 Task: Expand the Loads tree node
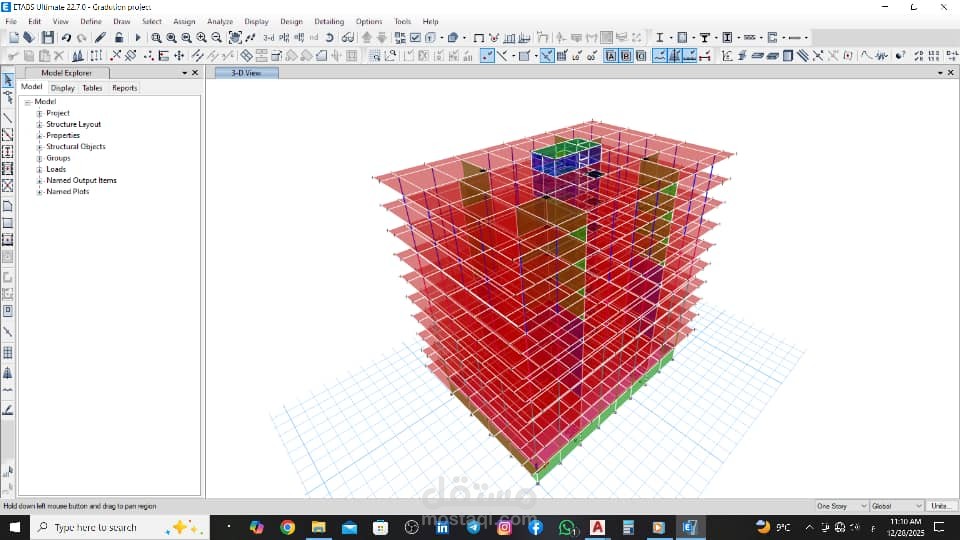pos(39,170)
